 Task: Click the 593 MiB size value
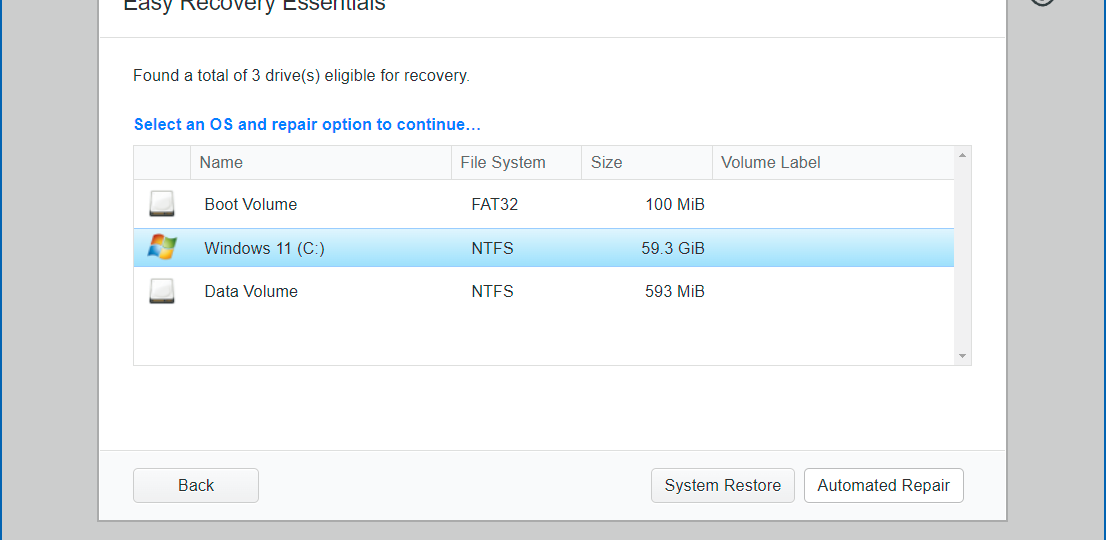(x=674, y=292)
